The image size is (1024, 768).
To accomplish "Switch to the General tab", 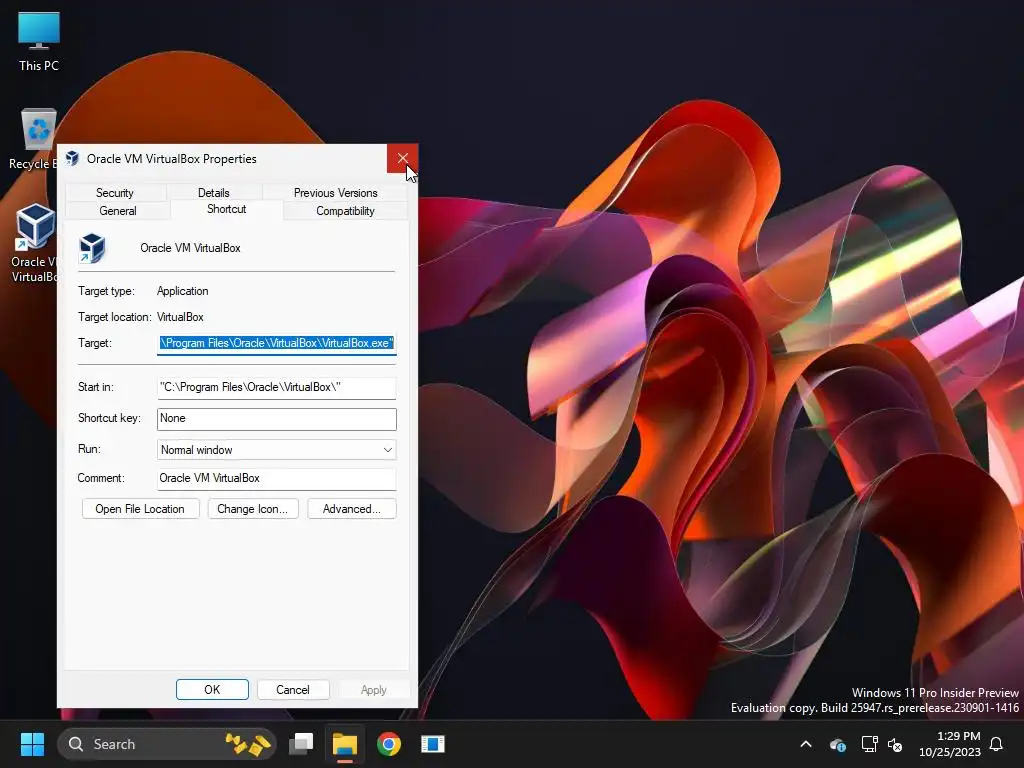I will tap(118, 211).
